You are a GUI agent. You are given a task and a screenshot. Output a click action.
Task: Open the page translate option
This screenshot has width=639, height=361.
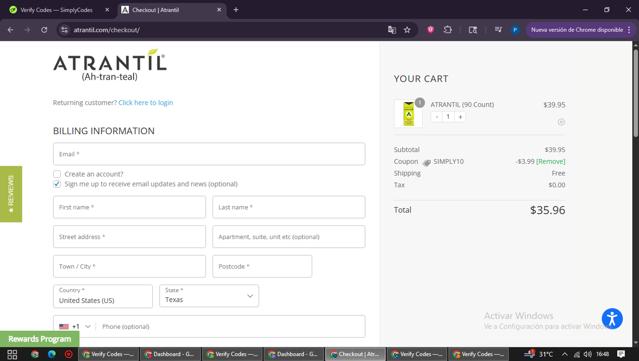coord(392,30)
